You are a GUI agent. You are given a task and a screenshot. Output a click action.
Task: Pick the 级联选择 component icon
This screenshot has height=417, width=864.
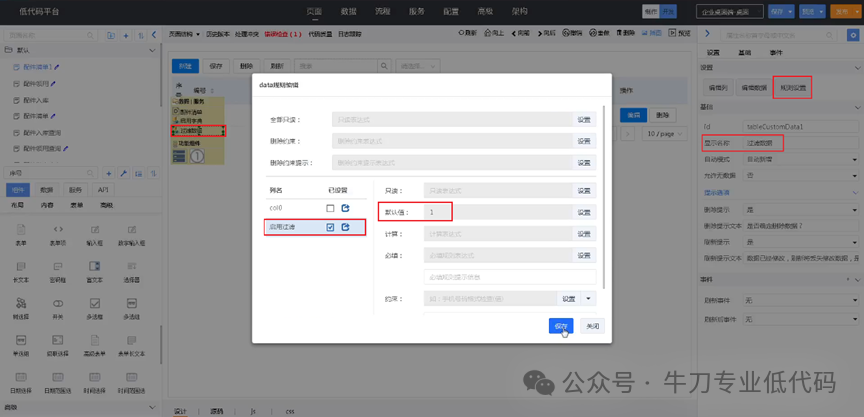58,340
